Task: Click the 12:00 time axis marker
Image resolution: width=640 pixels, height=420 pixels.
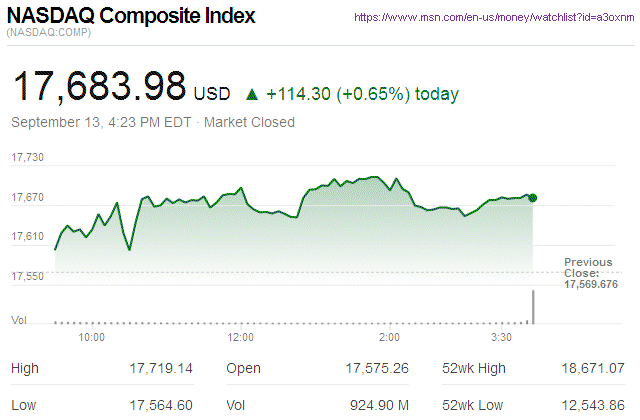Action: pos(240,337)
